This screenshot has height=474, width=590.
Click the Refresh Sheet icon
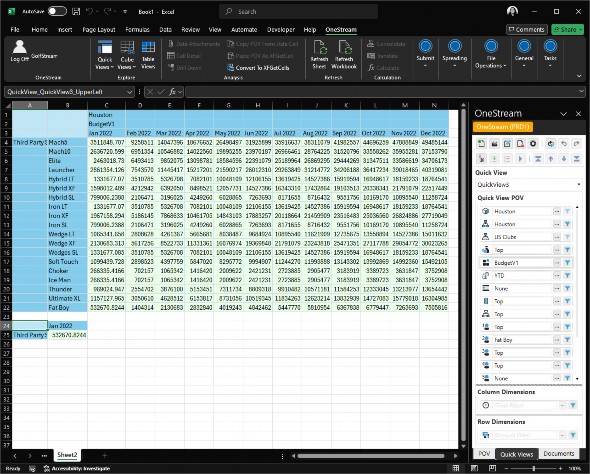click(x=319, y=48)
